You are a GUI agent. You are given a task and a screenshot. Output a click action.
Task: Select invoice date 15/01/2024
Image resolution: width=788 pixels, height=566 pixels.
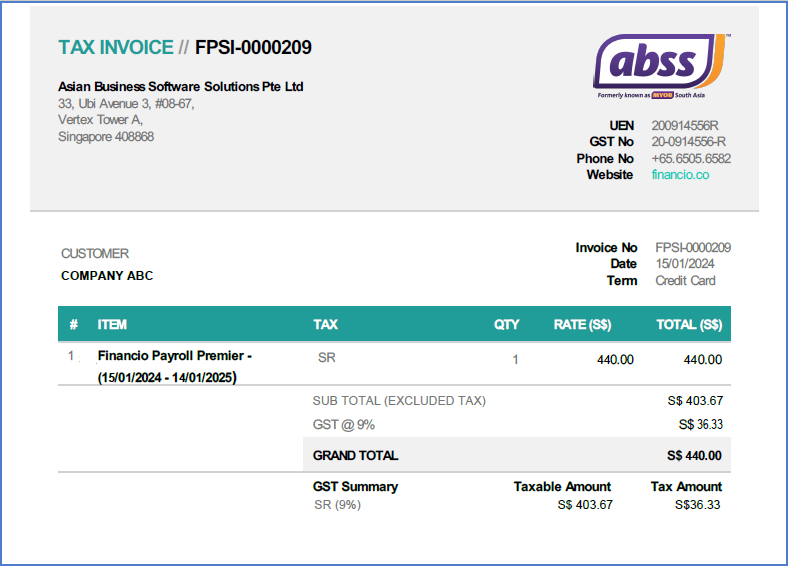[685, 264]
